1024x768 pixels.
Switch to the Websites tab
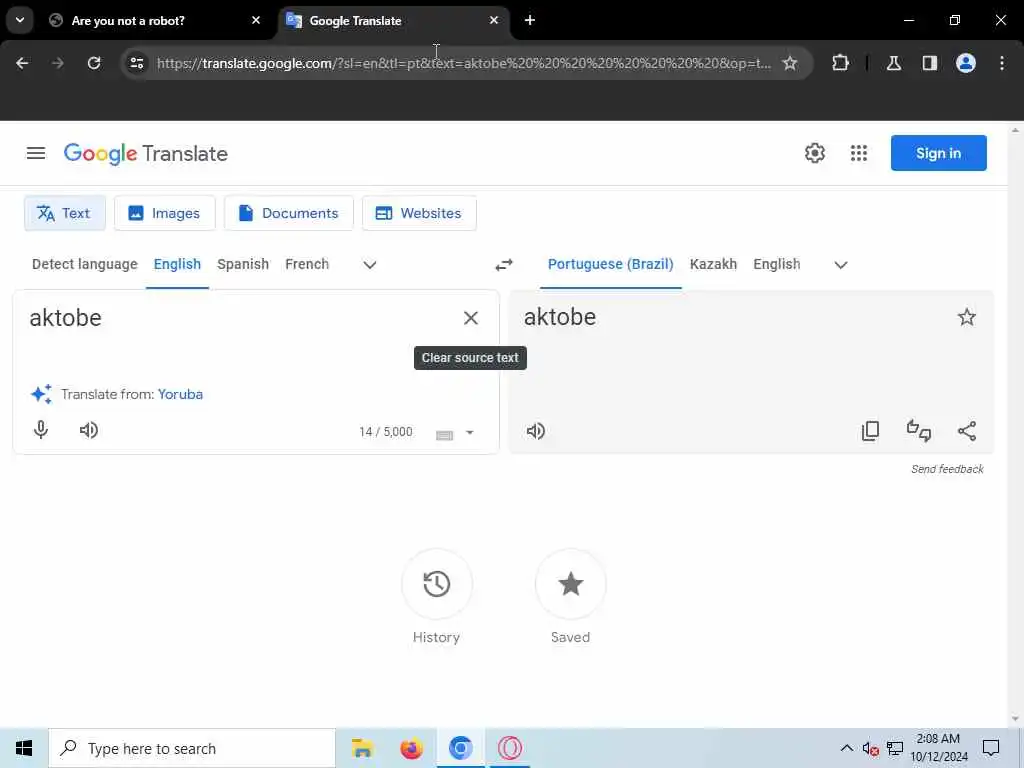pyautogui.click(x=419, y=213)
